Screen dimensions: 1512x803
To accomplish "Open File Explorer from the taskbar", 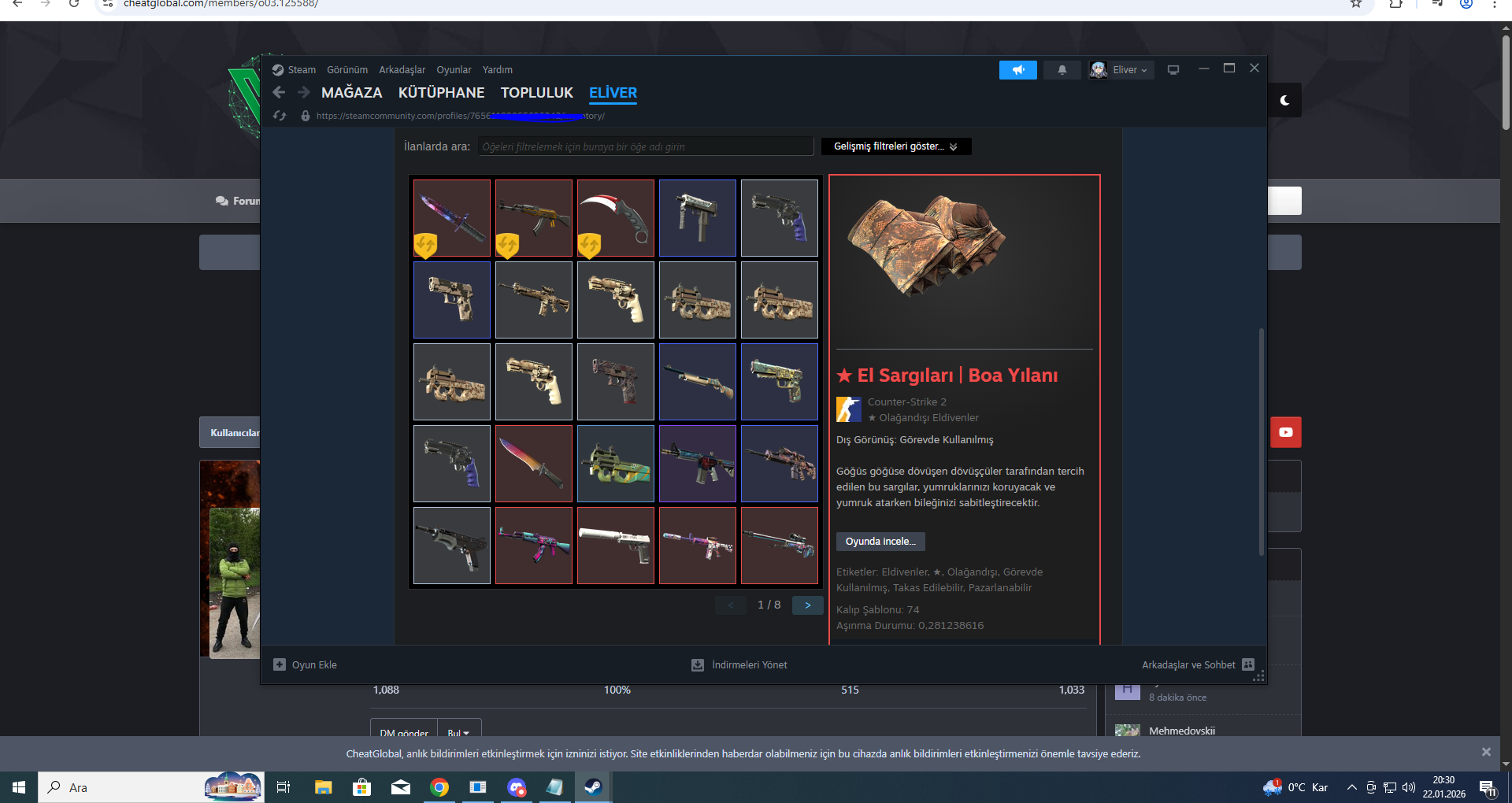I will [x=323, y=787].
